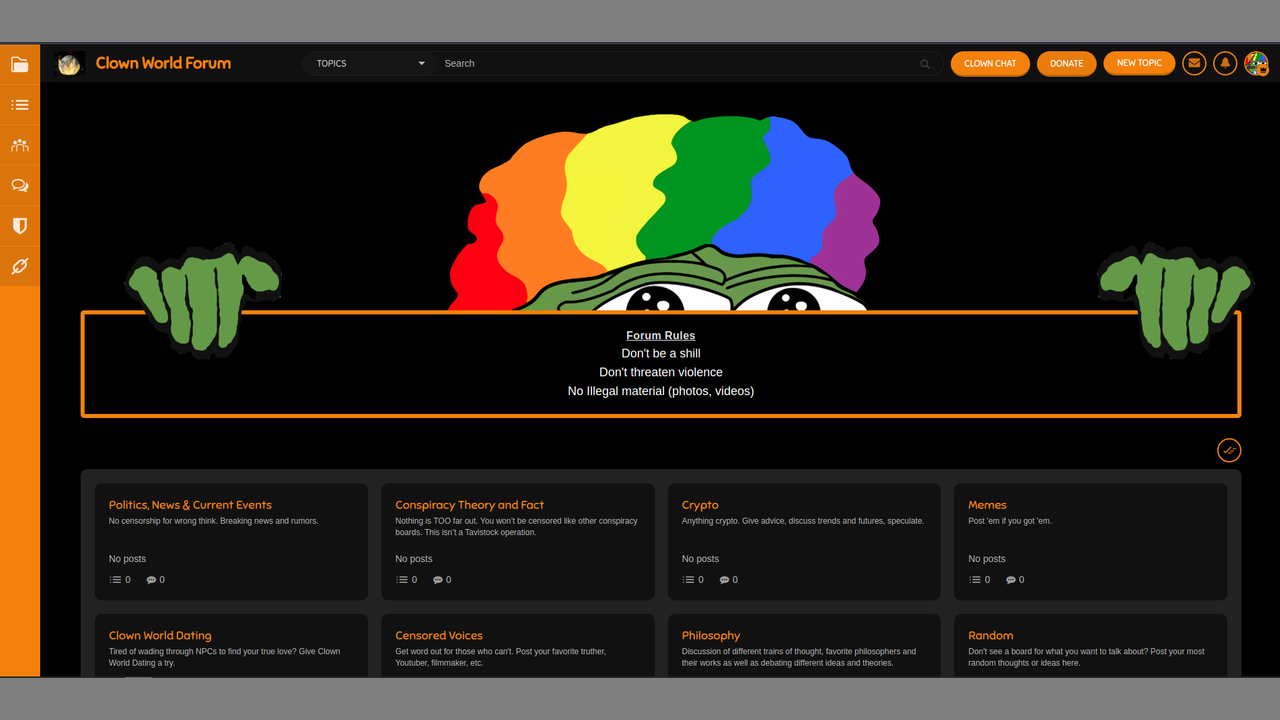Screen dimensions: 1280x720
Task: Start a post with NEW TOPIC button
Action: click(x=1139, y=63)
